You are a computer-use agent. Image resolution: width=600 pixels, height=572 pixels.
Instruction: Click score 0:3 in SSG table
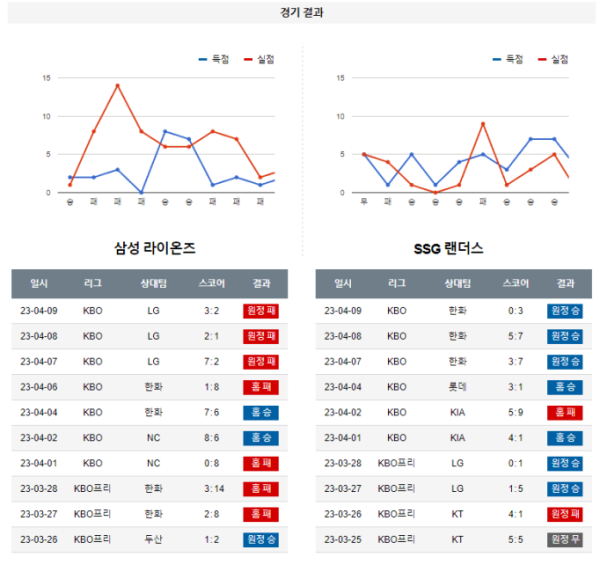click(x=515, y=311)
